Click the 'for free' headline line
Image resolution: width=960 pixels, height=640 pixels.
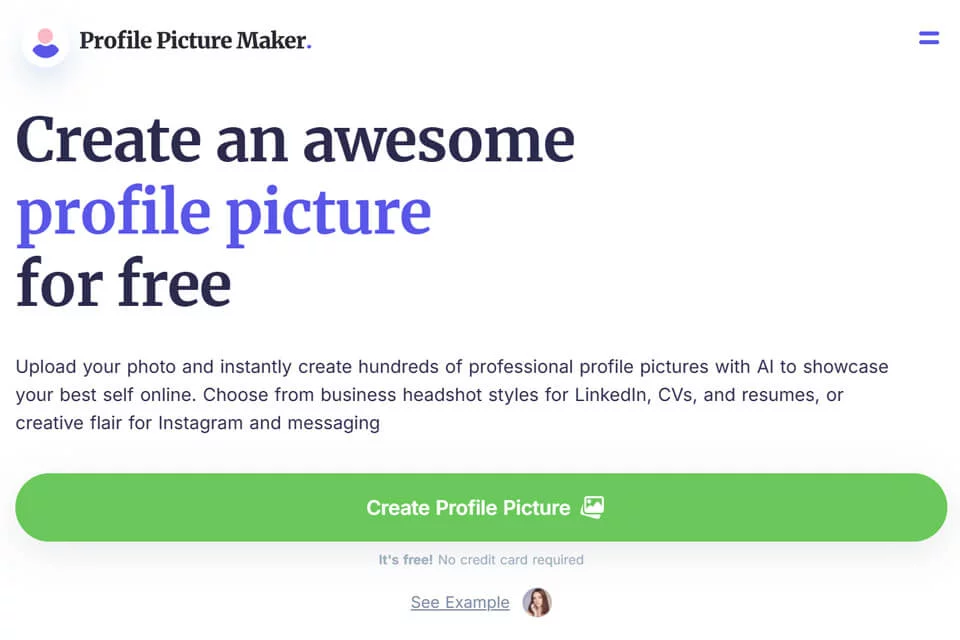pos(124,283)
